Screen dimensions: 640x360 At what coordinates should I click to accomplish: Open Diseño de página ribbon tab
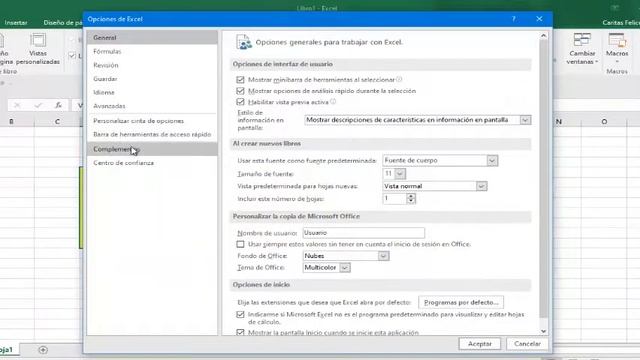(63, 23)
